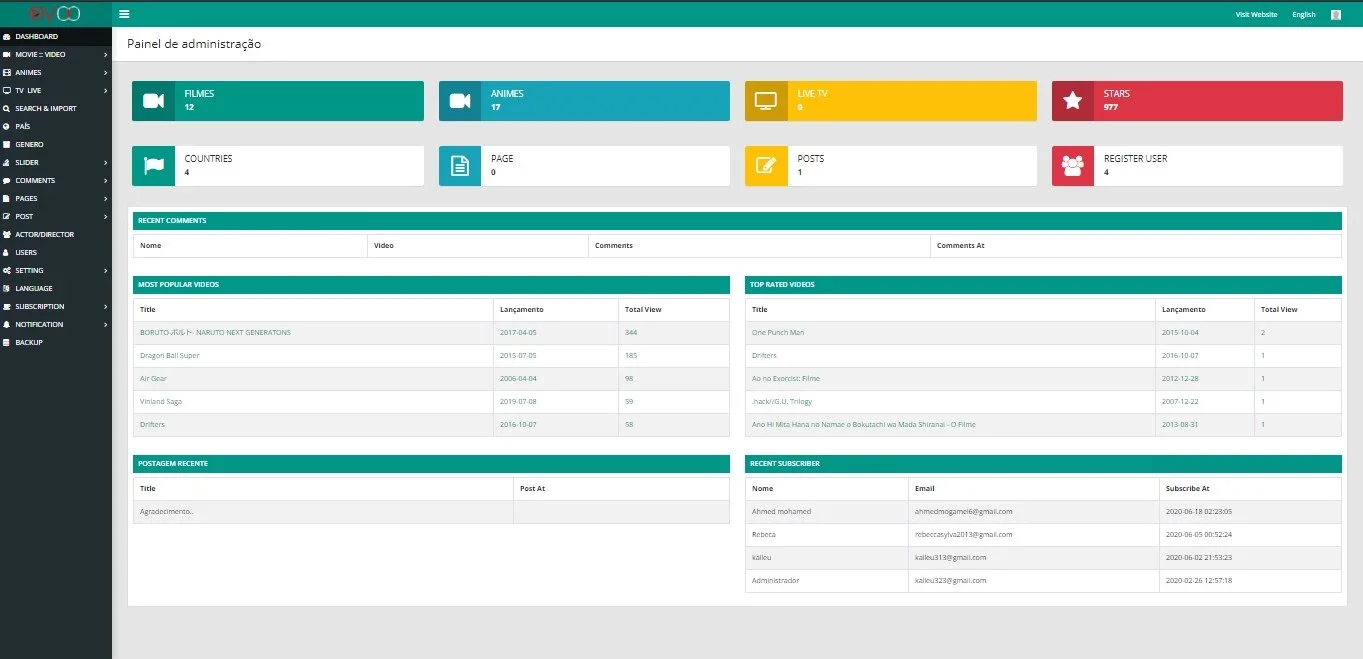Open the Users menu item
The height and width of the screenshot is (659, 1363).
coord(56,253)
